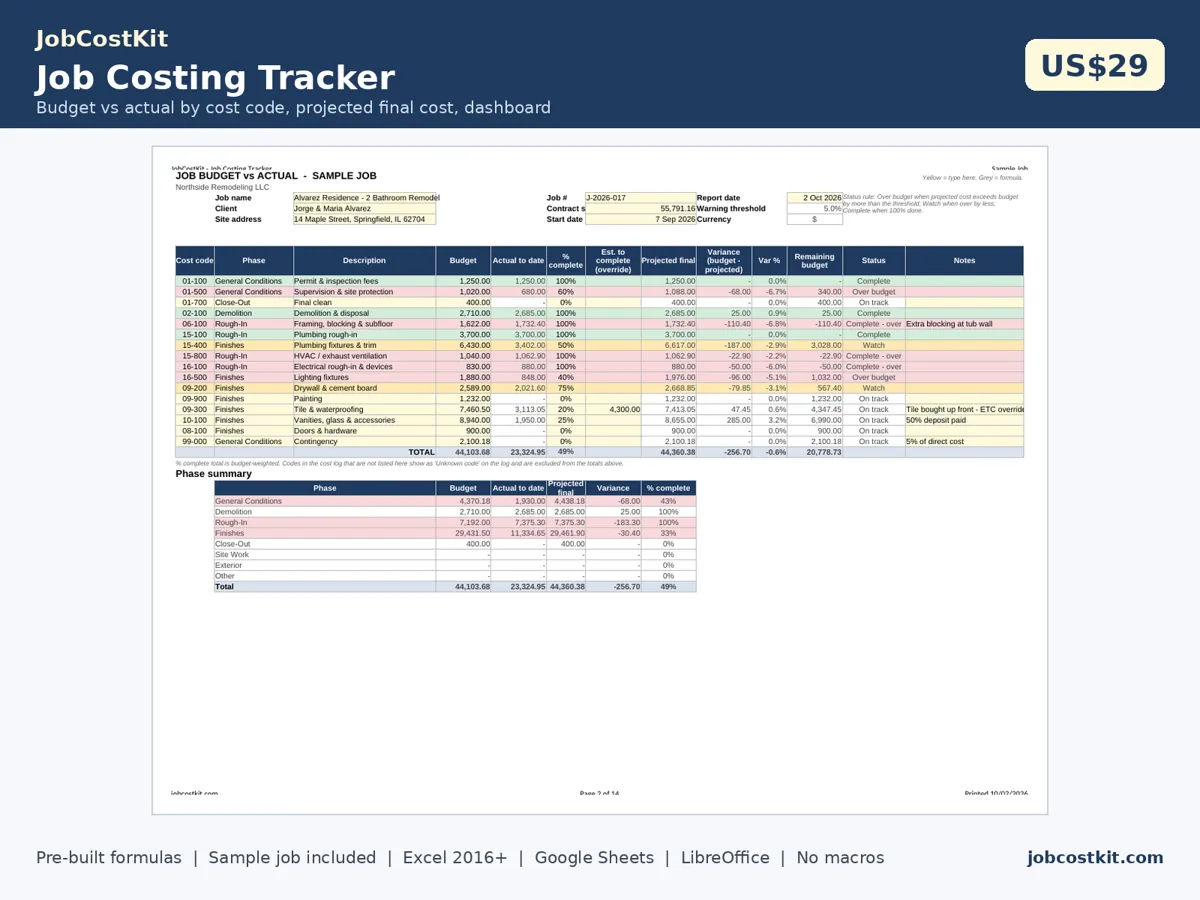
Task: Click the Status column header
Action: pos(874,261)
